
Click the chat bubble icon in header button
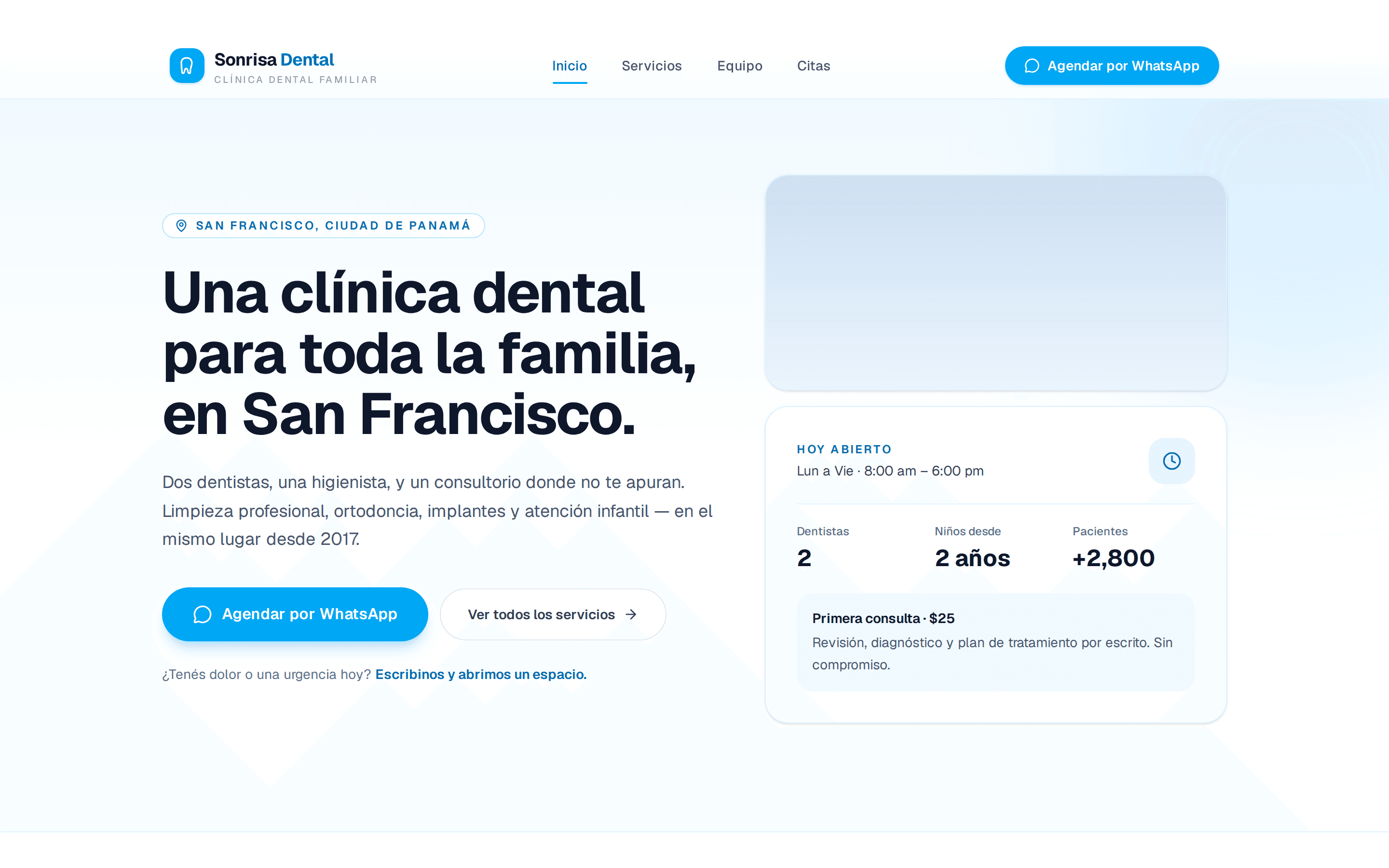1032,66
